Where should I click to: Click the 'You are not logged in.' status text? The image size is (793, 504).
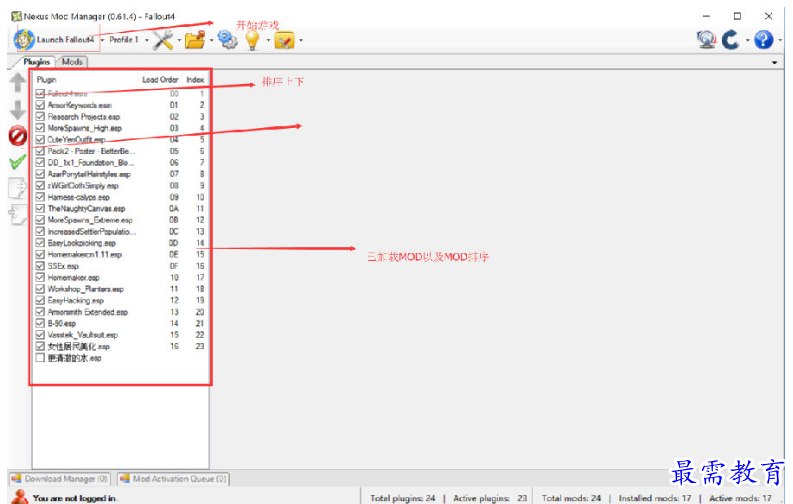pyautogui.click(x=75, y=498)
